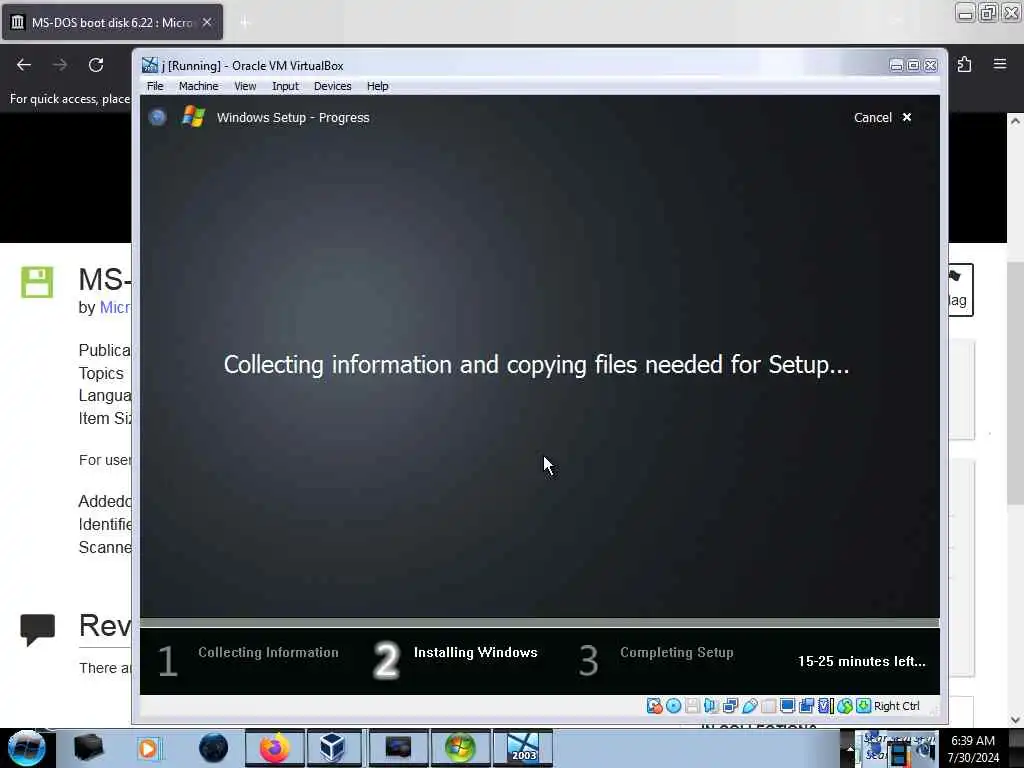Click the audio status icon in VirtualBox
Image resolution: width=1024 pixels, height=768 pixels.
(x=711, y=706)
